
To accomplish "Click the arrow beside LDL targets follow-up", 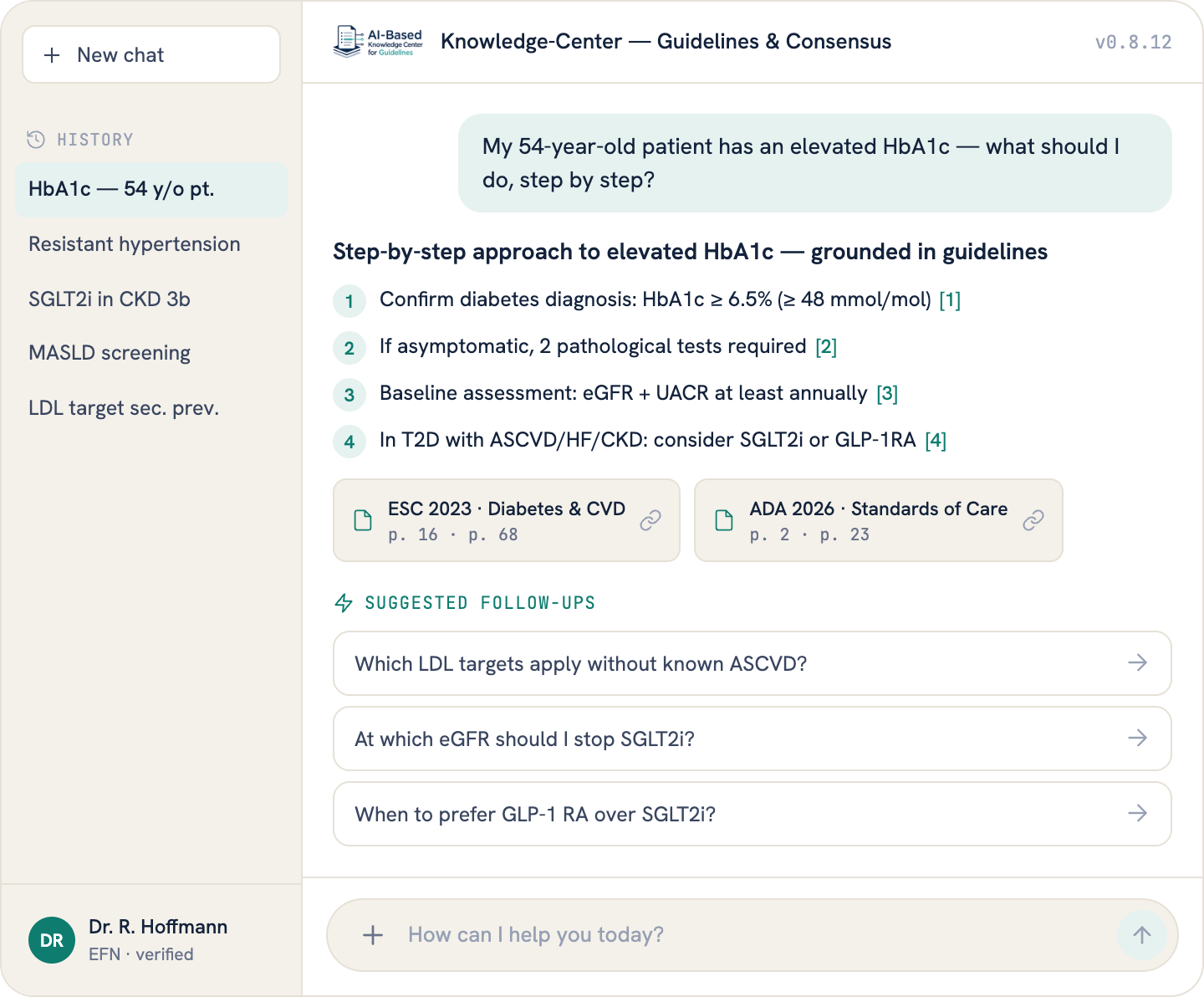I will (1137, 663).
